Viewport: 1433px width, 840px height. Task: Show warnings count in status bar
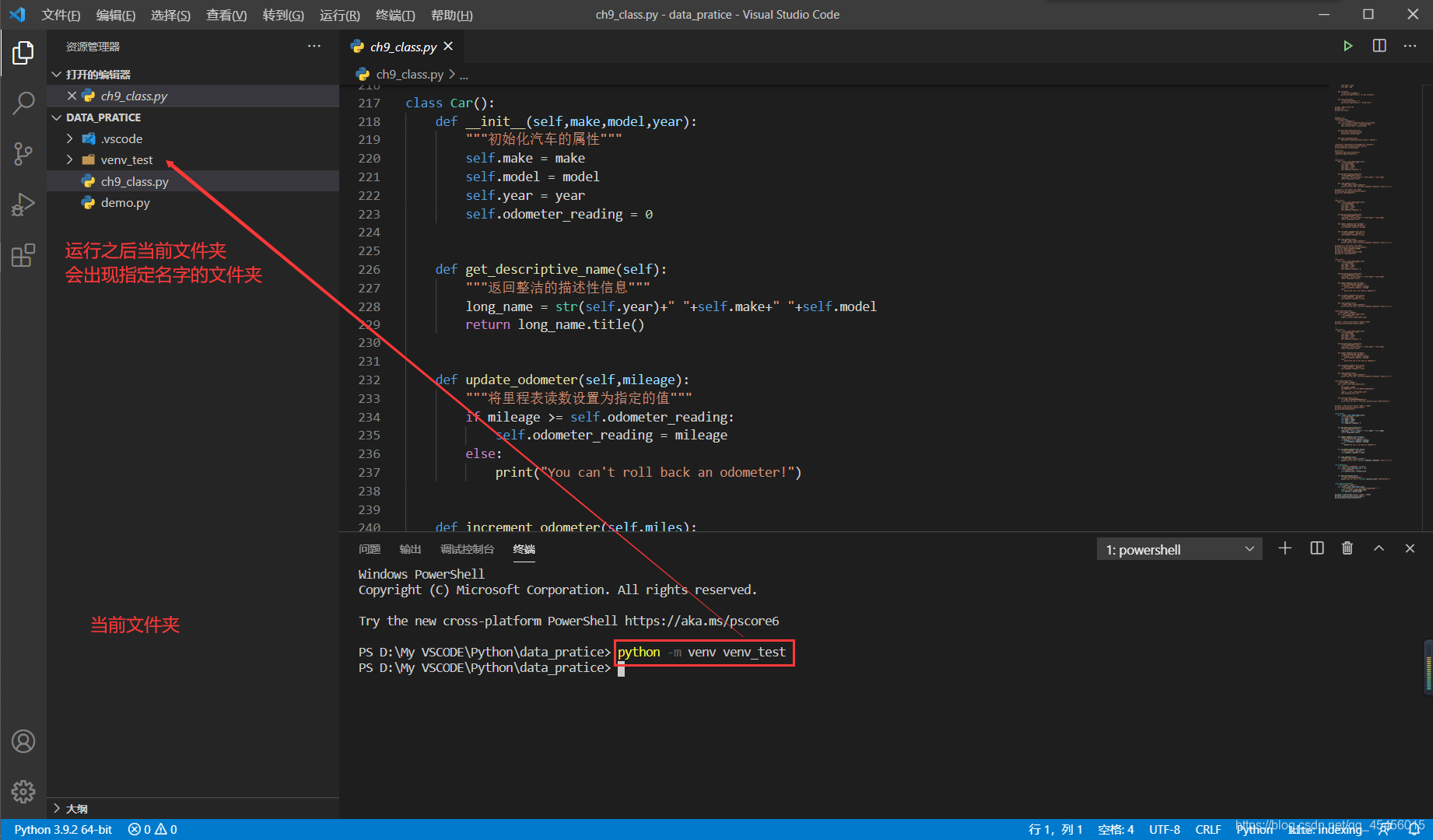pyautogui.click(x=166, y=830)
